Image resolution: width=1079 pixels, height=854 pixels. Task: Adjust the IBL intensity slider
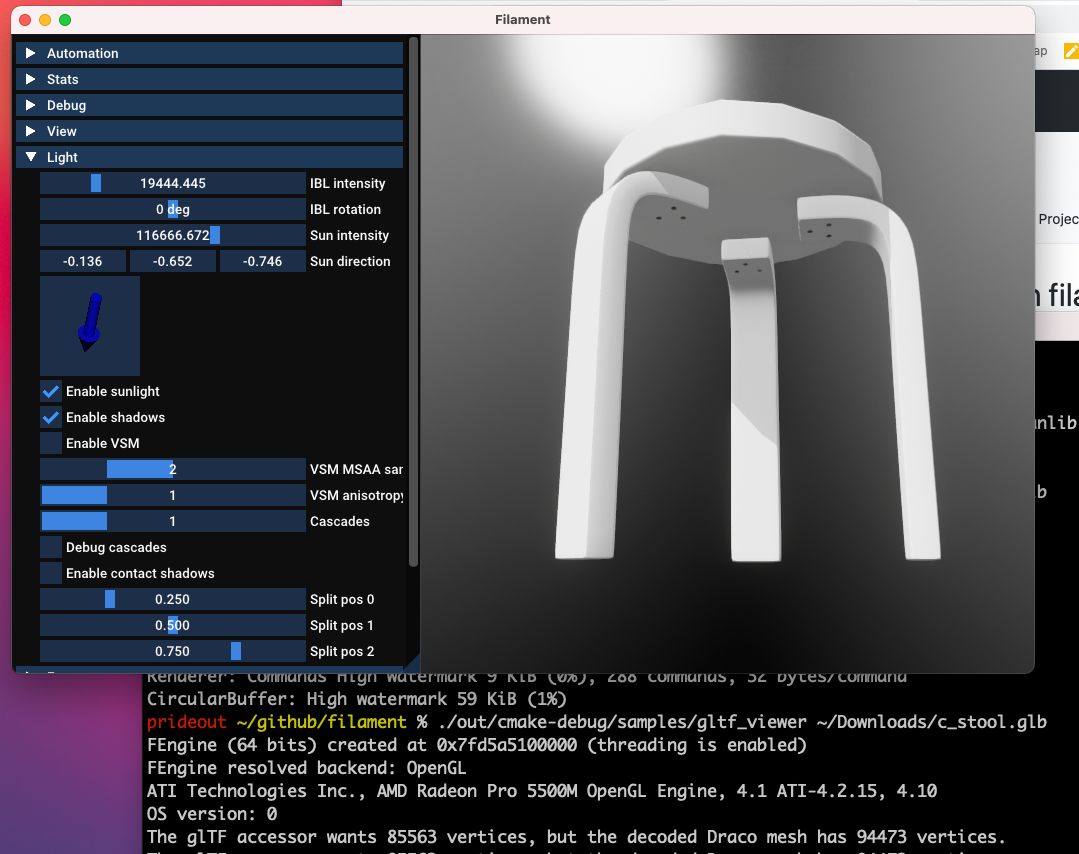(x=173, y=183)
